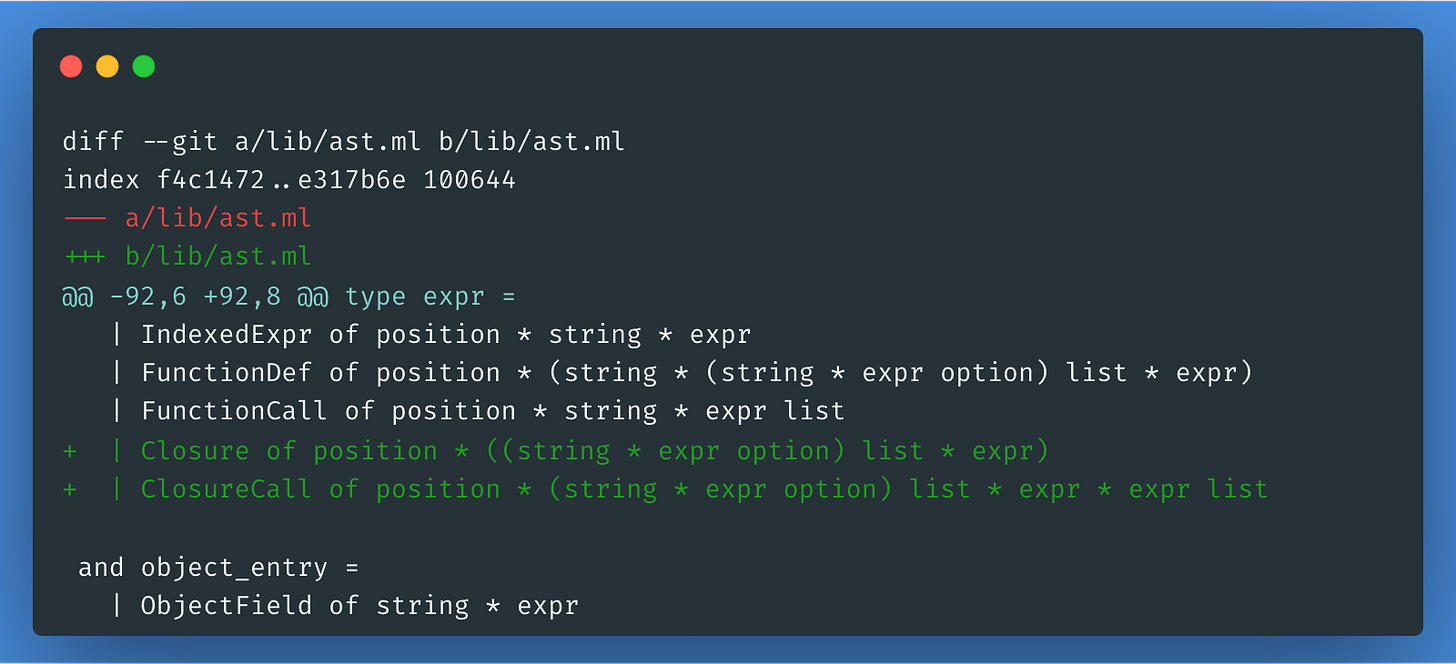1456x664 pixels.
Task: Click the added ClosureCall line
Action: click(x=665, y=490)
